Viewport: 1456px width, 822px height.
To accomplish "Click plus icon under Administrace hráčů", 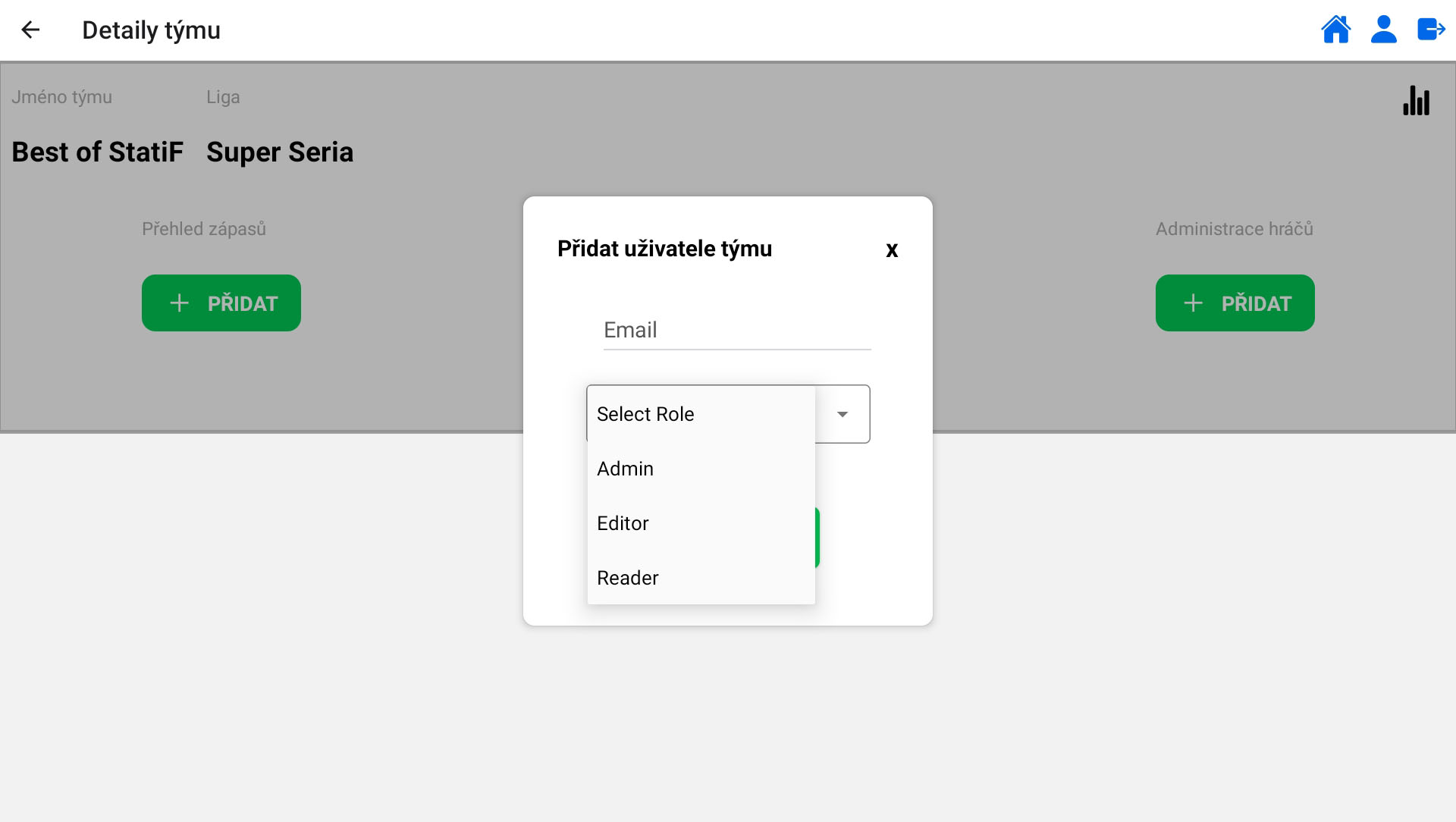I will click(1193, 303).
